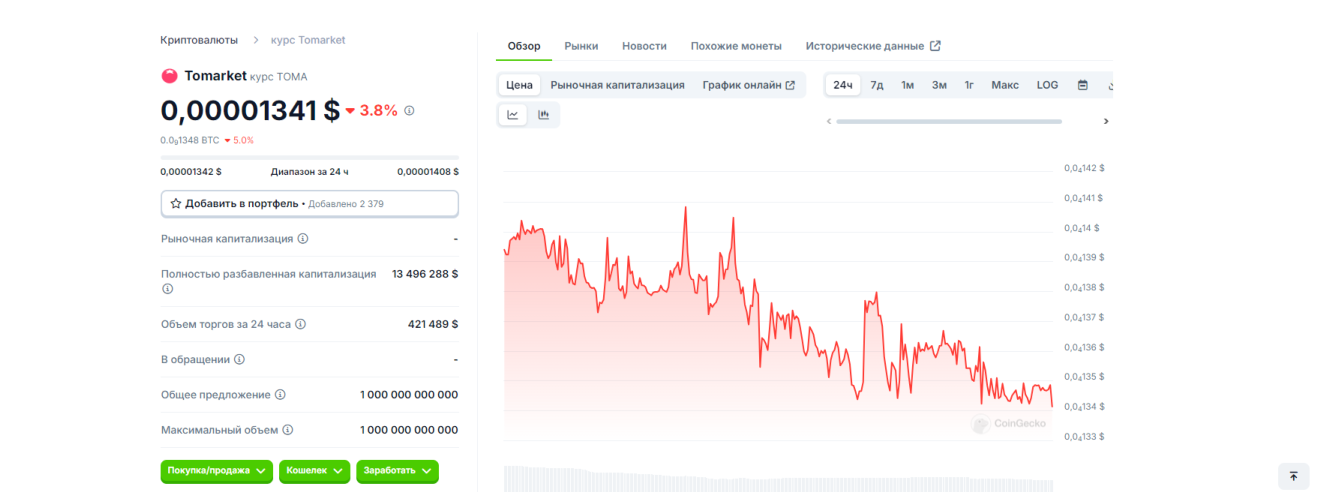Select the line chart view icon
Screen dimensions: 1317x492
click(513, 115)
